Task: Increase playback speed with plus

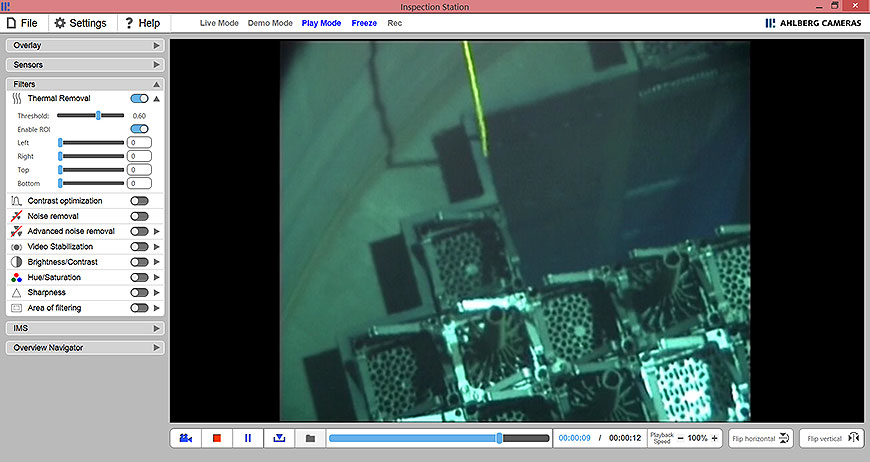Action: 714,438
